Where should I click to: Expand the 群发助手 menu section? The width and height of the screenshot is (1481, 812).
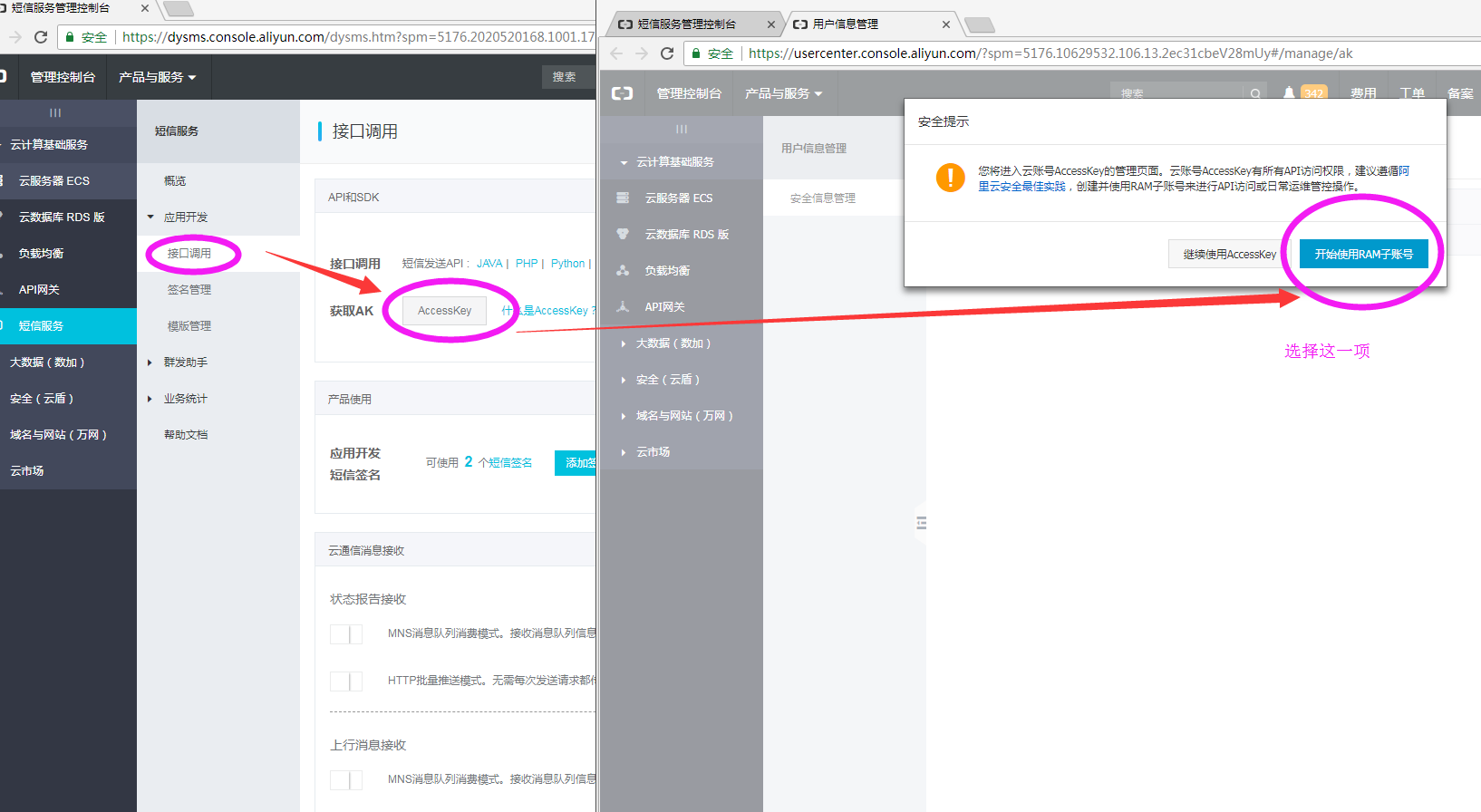(185, 362)
